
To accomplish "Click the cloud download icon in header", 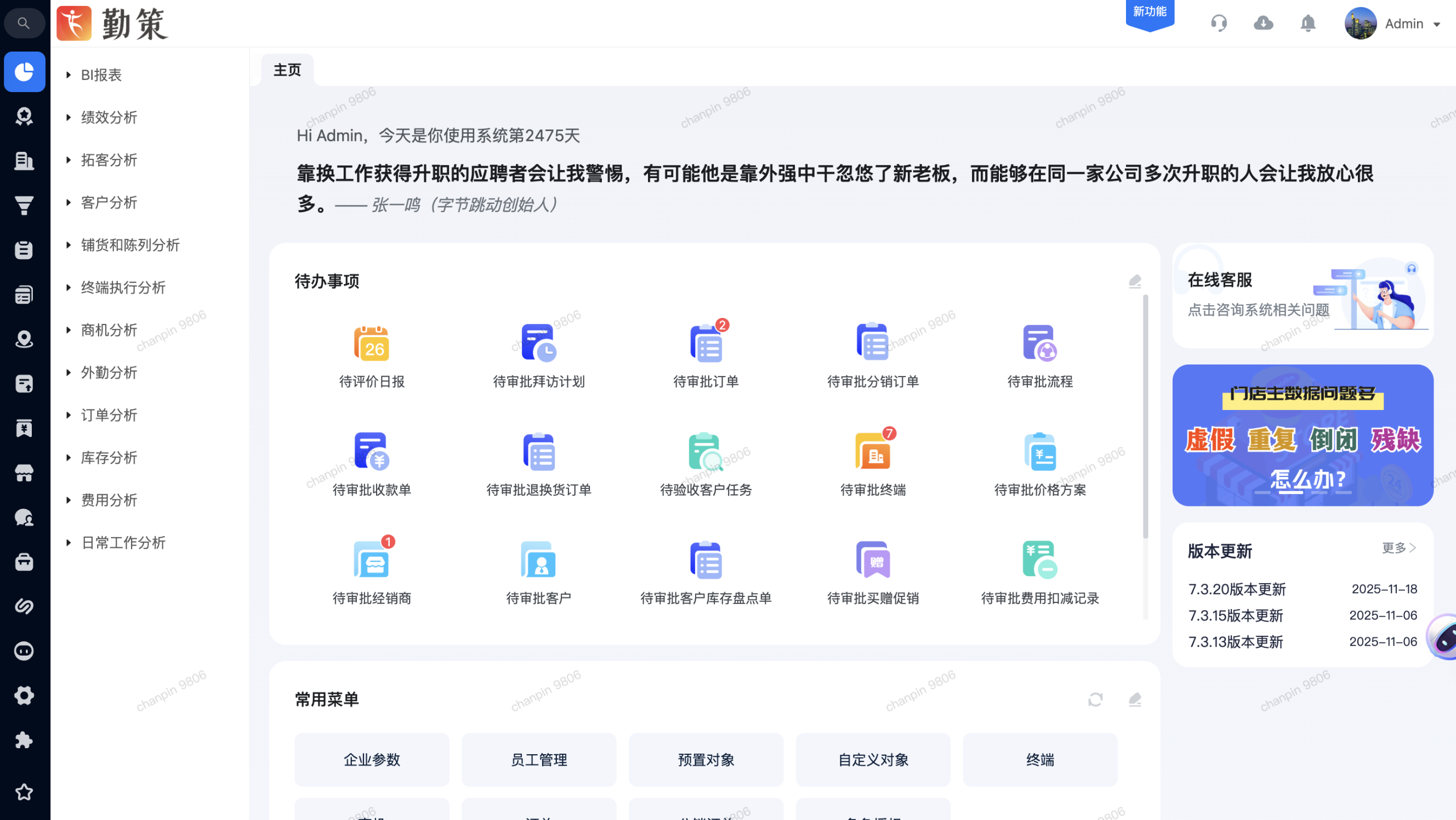I will pyautogui.click(x=1263, y=24).
